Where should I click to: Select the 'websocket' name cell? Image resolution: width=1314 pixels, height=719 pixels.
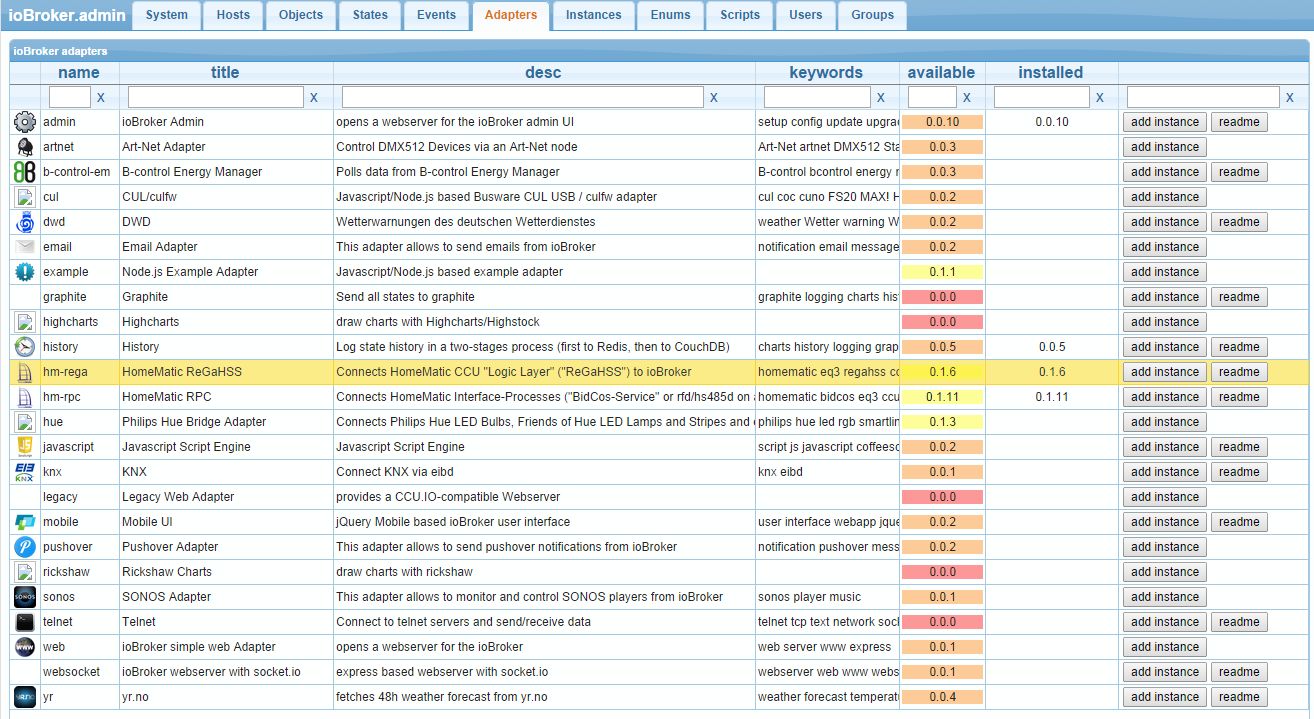pyautogui.click(x=79, y=672)
